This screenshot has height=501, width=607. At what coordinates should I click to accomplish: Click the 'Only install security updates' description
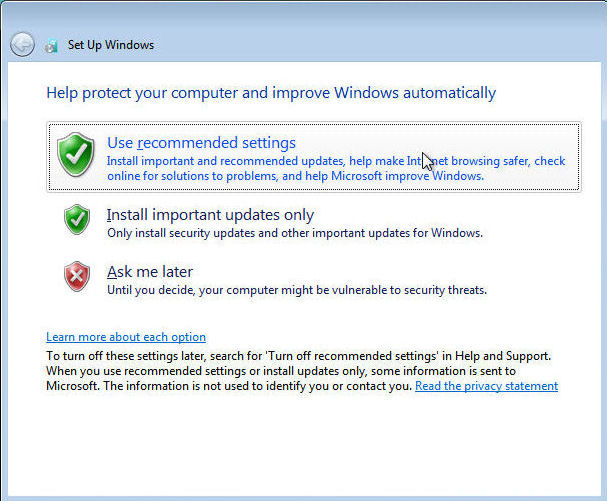[x=295, y=233]
